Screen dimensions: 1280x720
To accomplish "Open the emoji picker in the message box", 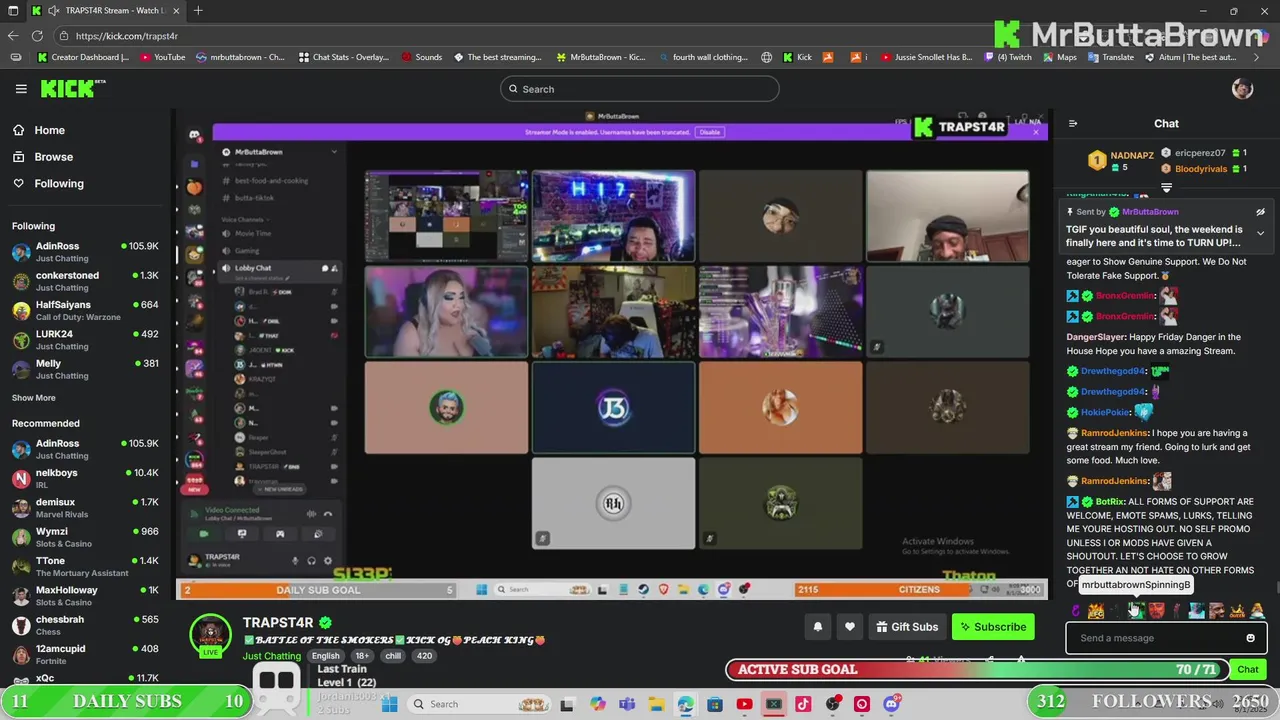I will [x=1250, y=638].
